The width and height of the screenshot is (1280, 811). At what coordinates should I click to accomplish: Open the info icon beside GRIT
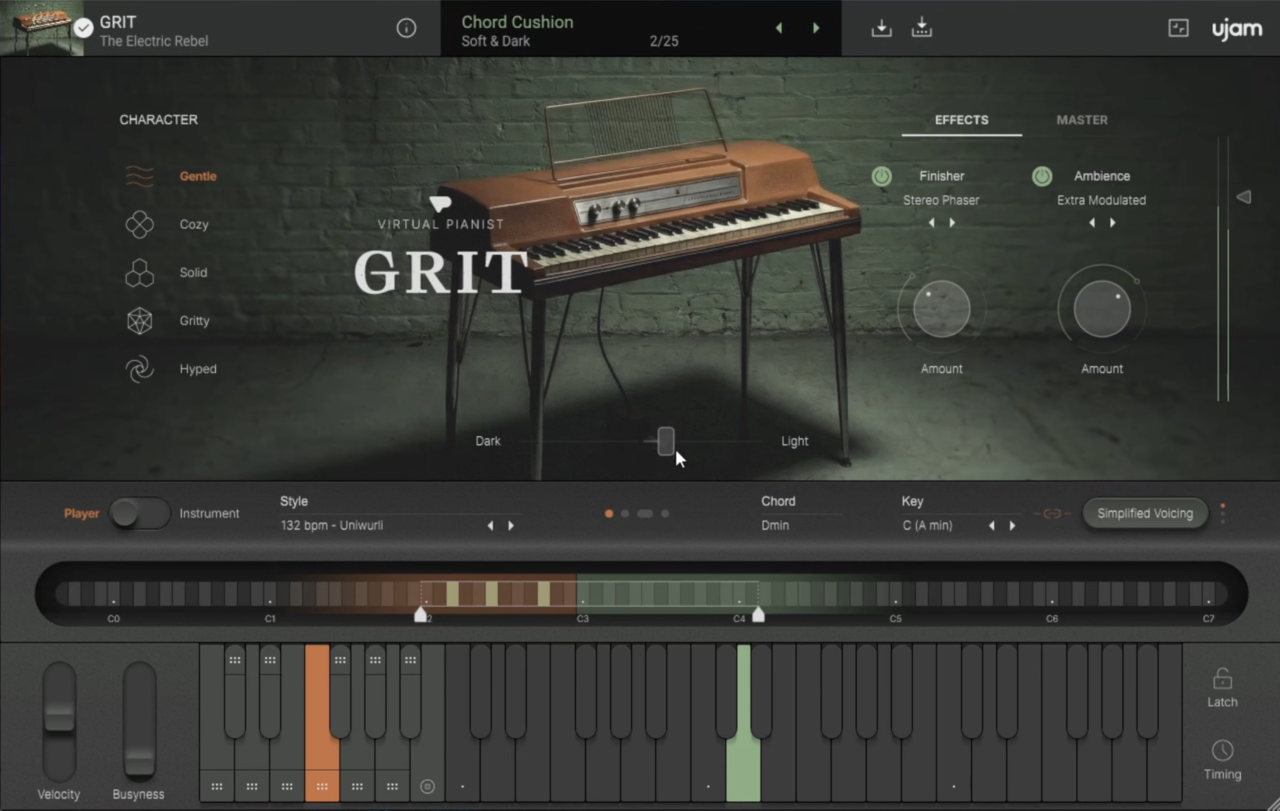pos(406,28)
